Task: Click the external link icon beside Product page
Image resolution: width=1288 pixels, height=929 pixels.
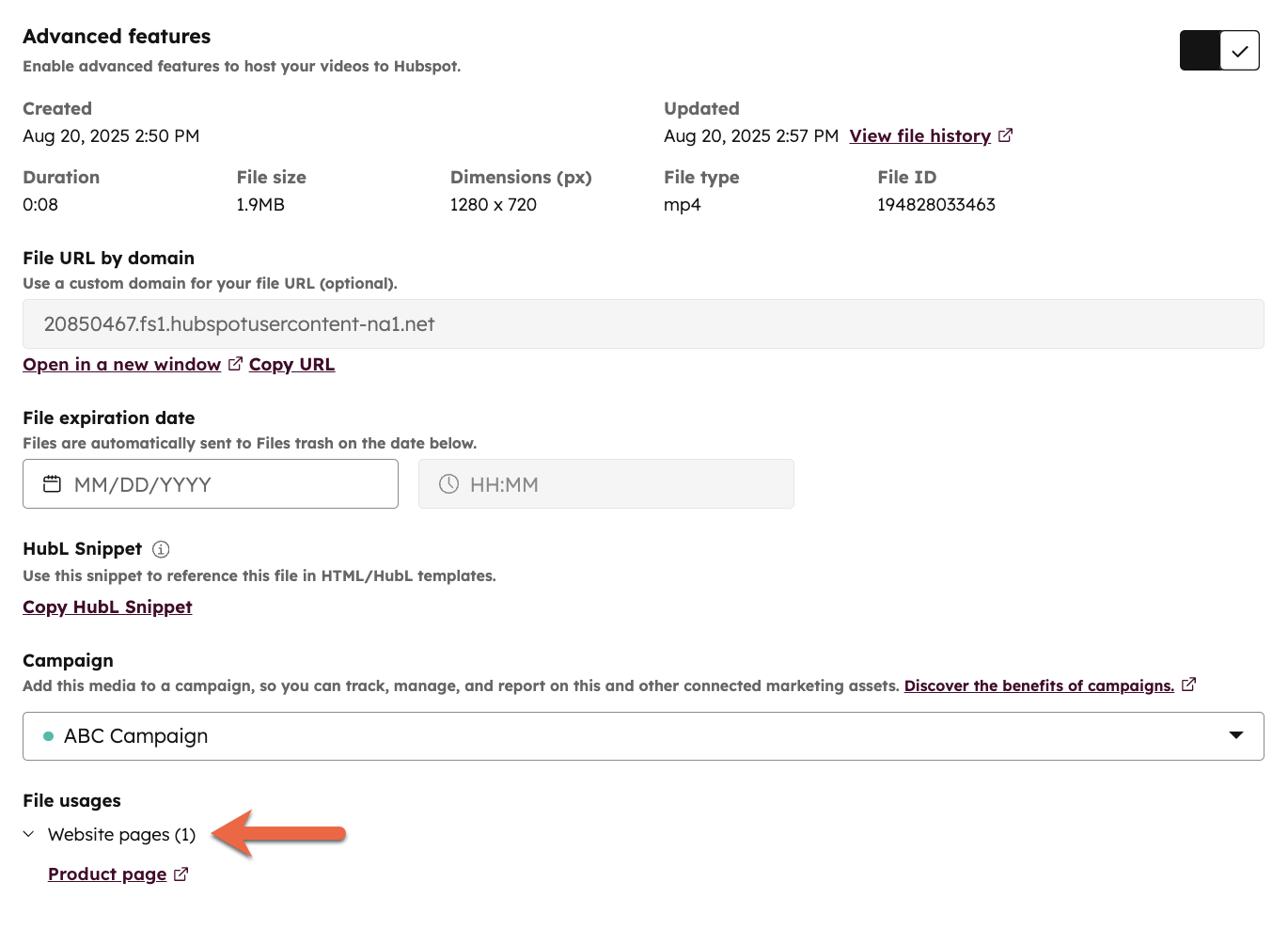Action: tap(181, 874)
